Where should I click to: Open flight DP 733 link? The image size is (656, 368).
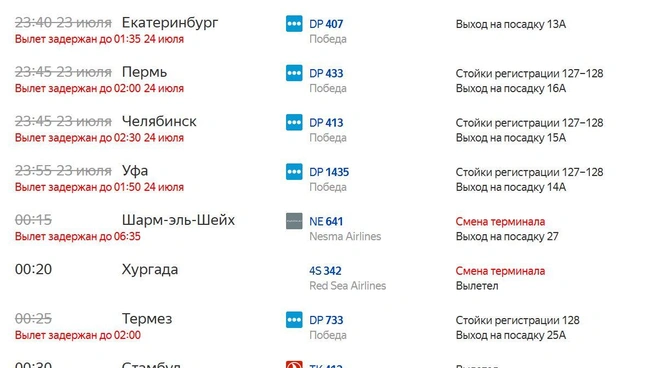click(326, 320)
